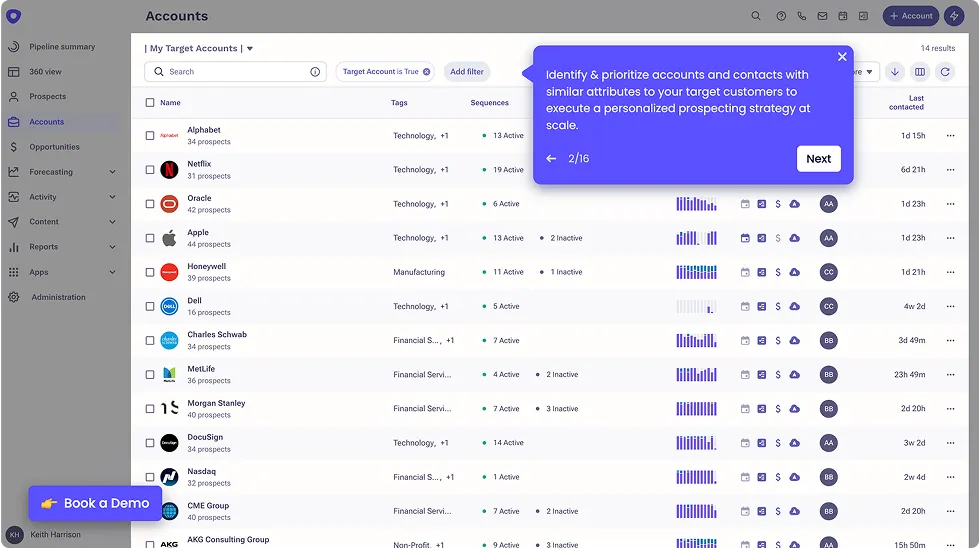Close the tour tooltip

coord(842,57)
